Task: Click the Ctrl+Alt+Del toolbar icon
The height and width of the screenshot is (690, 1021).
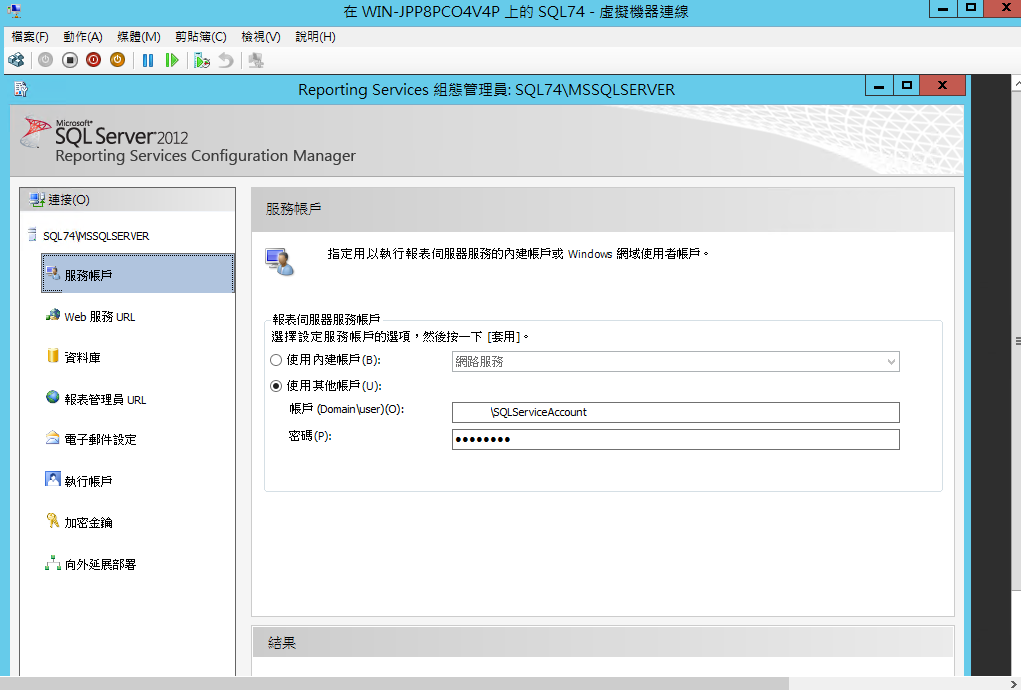Action: coord(16,61)
